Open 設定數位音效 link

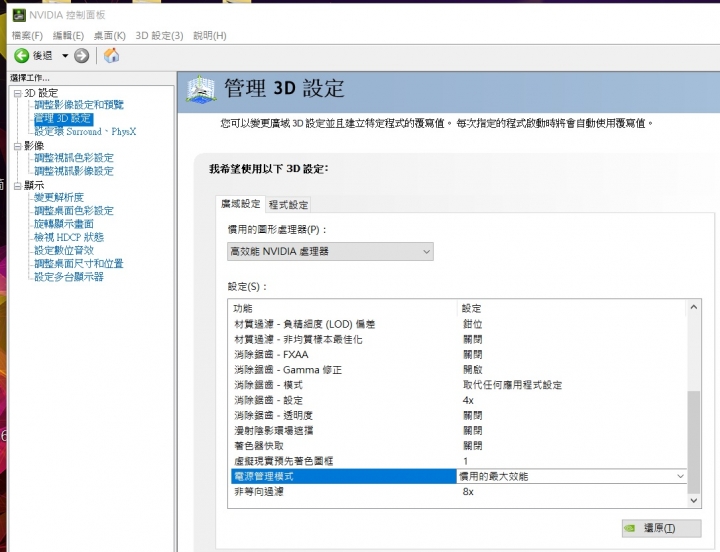coord(64,251)
